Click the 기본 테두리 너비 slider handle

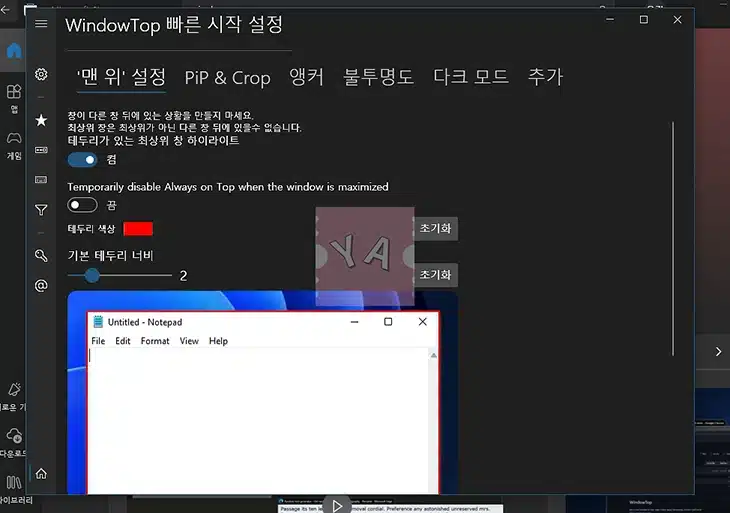click(x=92, y=275)
